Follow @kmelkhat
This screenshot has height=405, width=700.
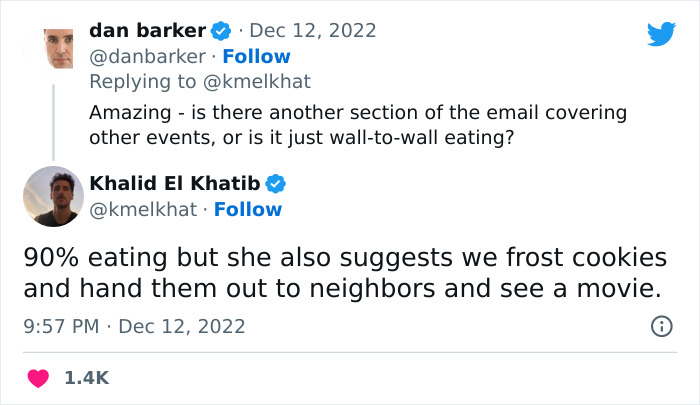coord(248,209)
